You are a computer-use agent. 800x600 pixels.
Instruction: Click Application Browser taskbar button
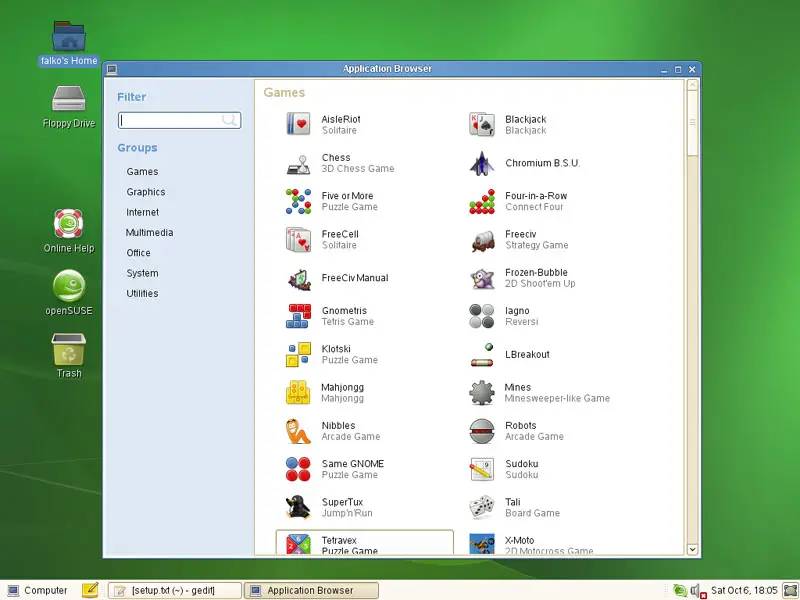pyautogui.click(x=311, y=590)
